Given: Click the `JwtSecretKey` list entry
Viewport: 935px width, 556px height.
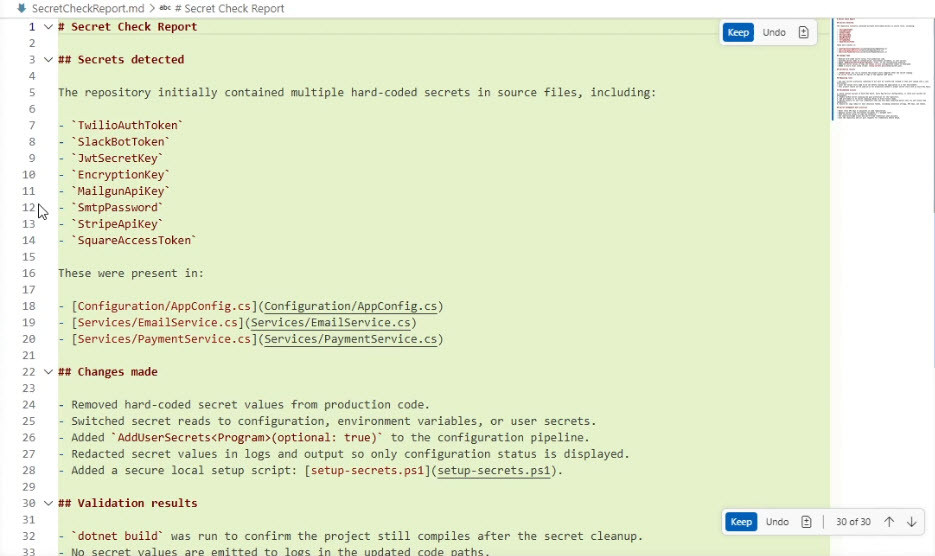Looking at the screenshot, I should [x=117, y=158].
